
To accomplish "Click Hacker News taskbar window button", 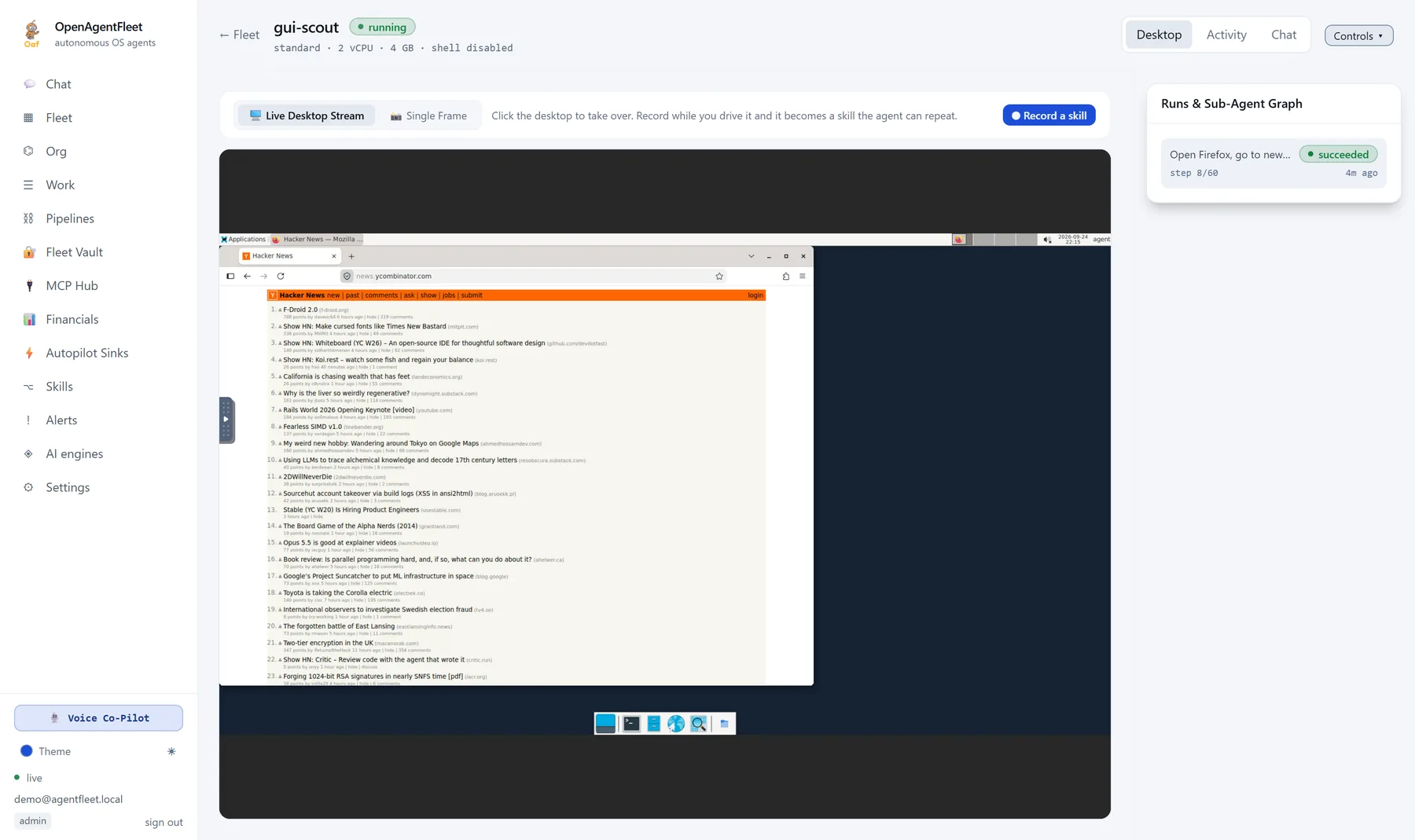I will tap(318, 240).
